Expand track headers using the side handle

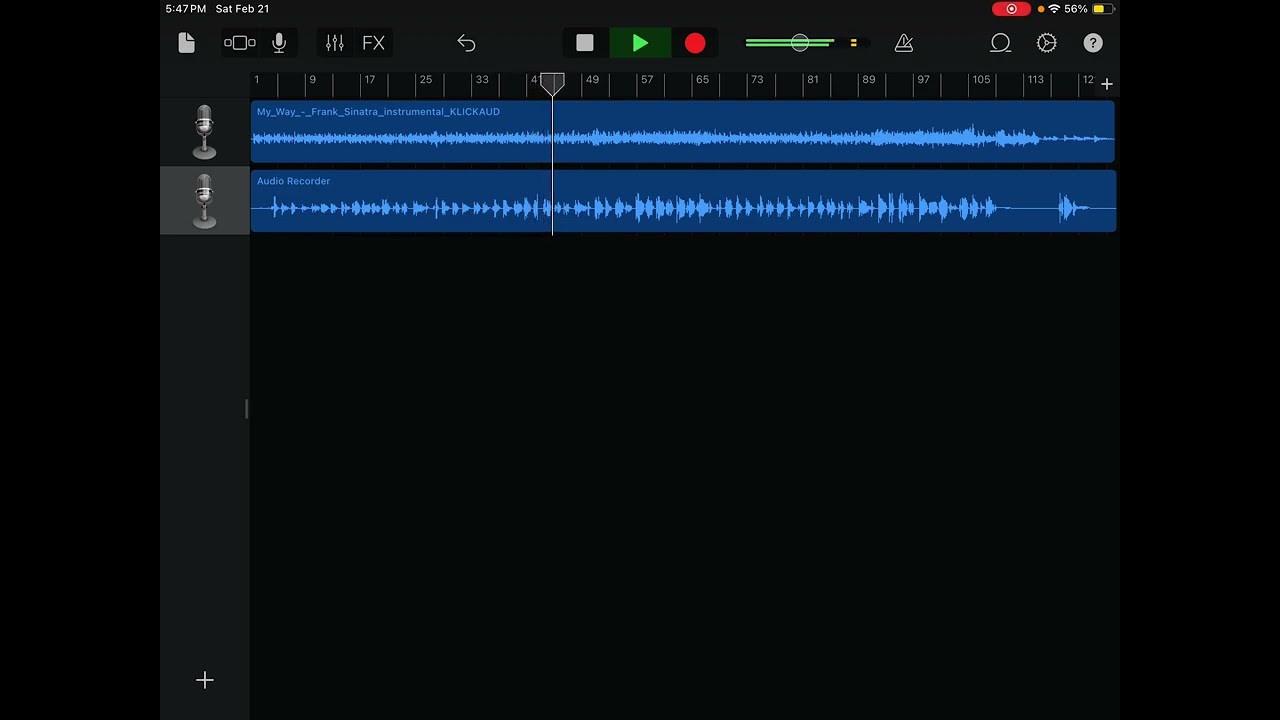click(x=246, y=409)
